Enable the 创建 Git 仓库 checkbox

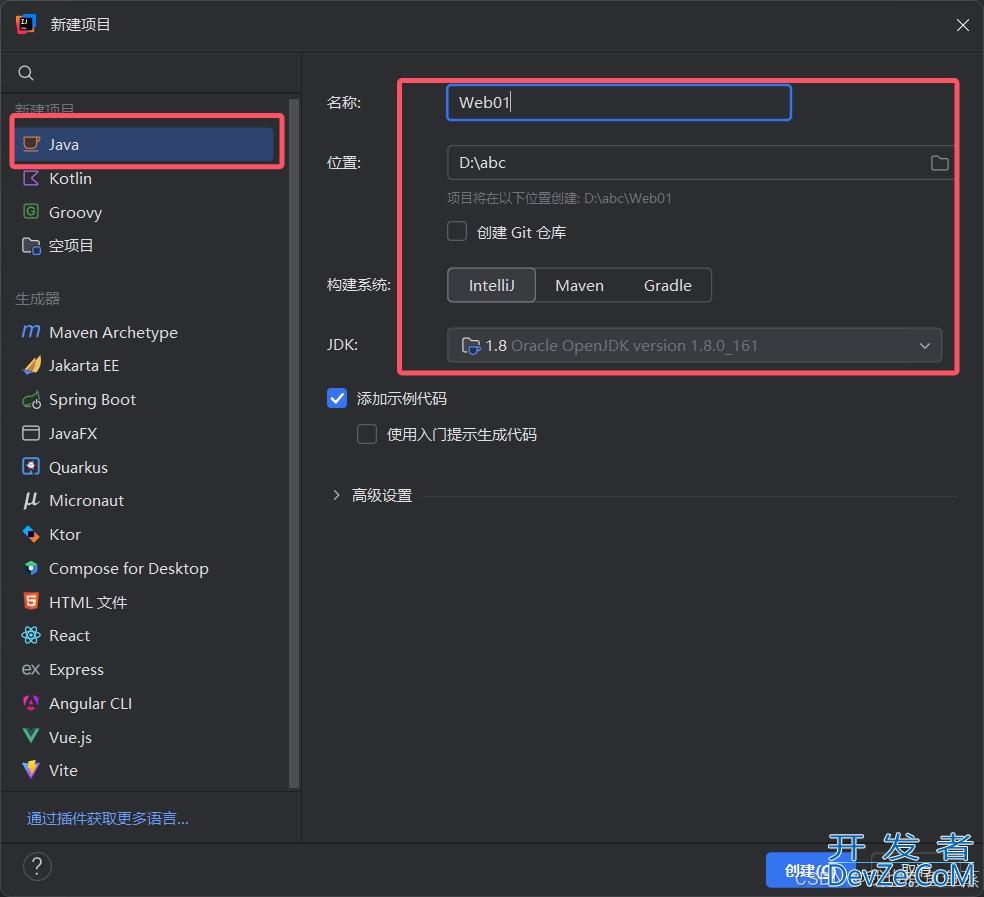(x=457, y=232)
